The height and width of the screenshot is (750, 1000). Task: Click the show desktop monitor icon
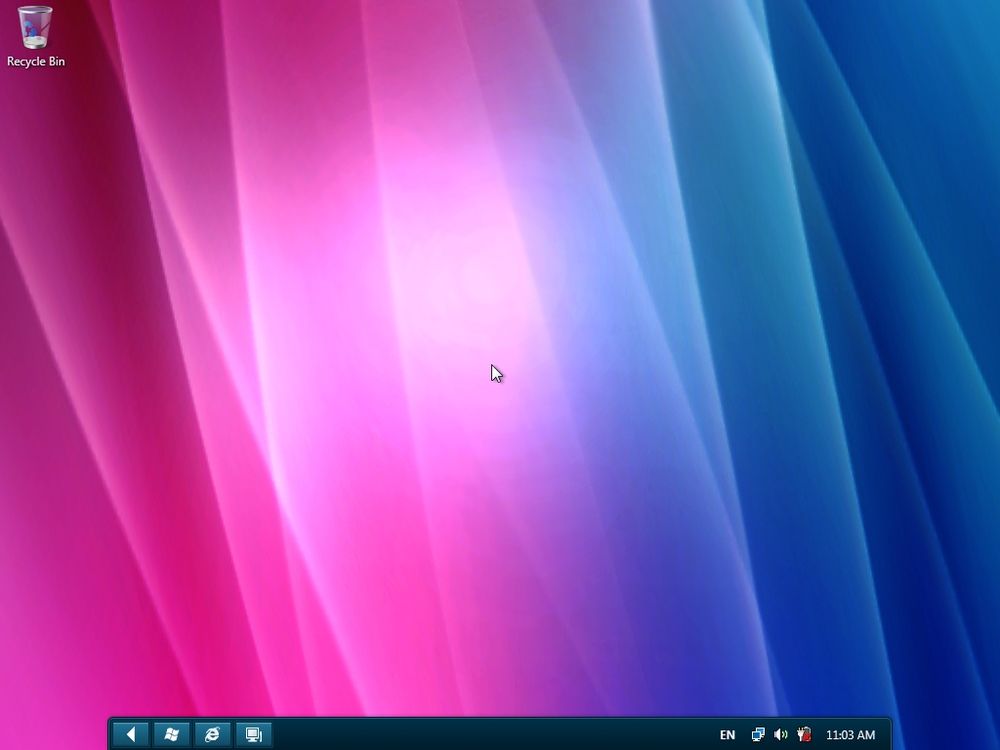coord(254,735)
